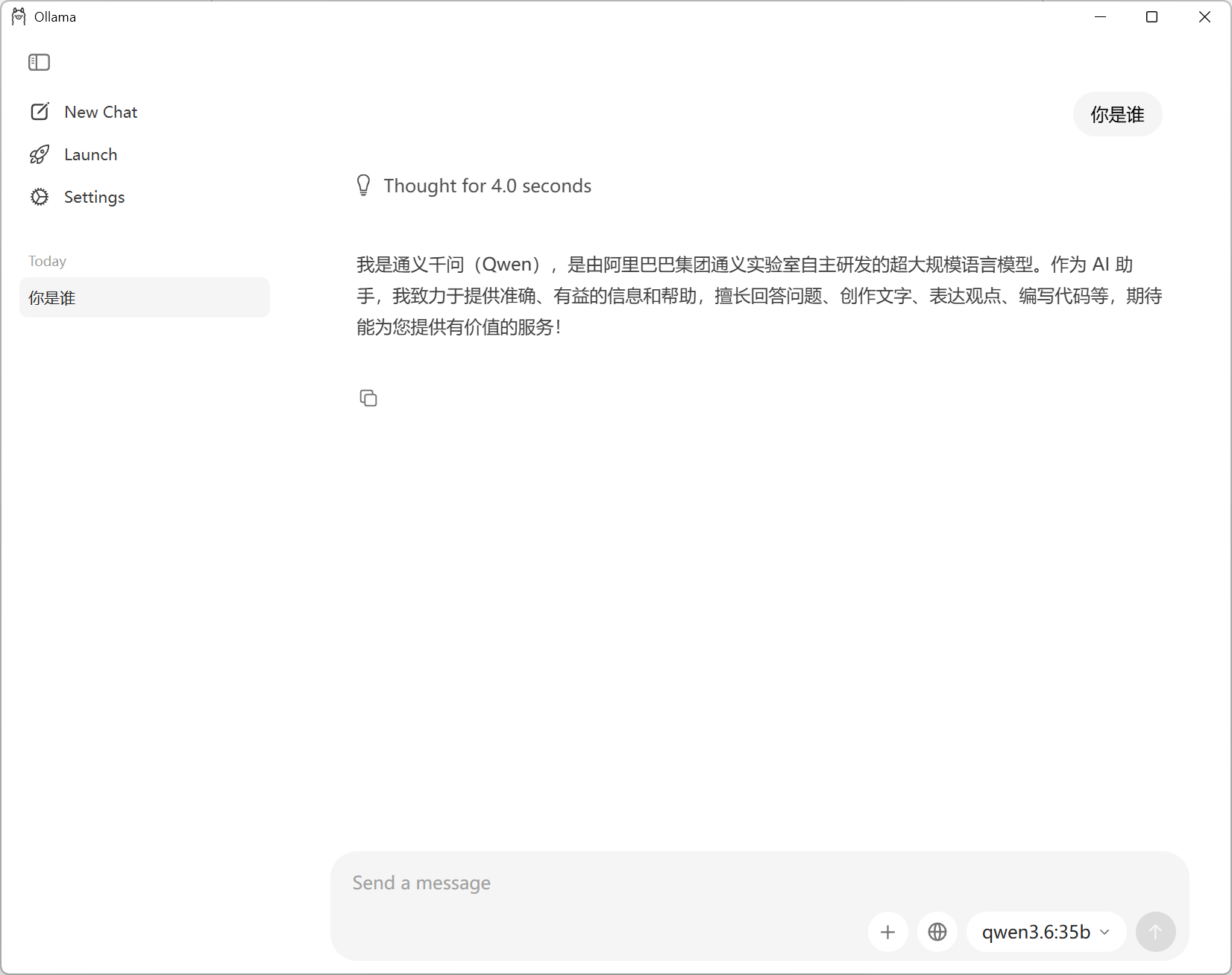Click the Today section label

point(47,261)
